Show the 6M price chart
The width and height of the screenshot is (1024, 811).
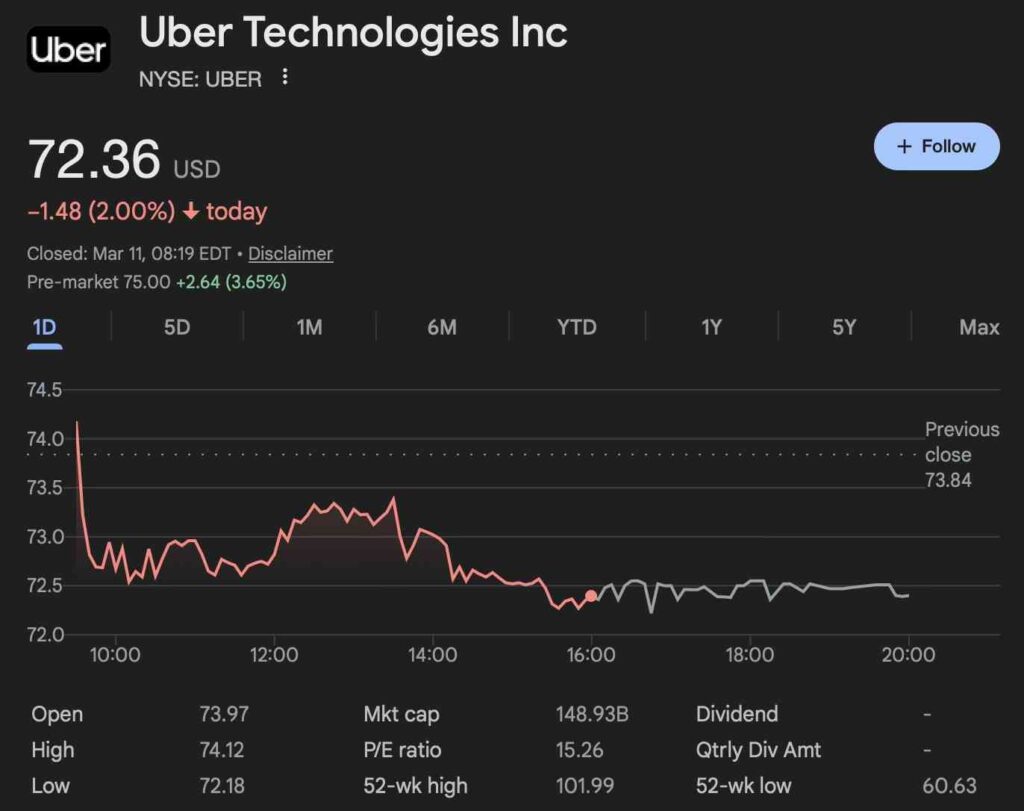coord(442,327)
